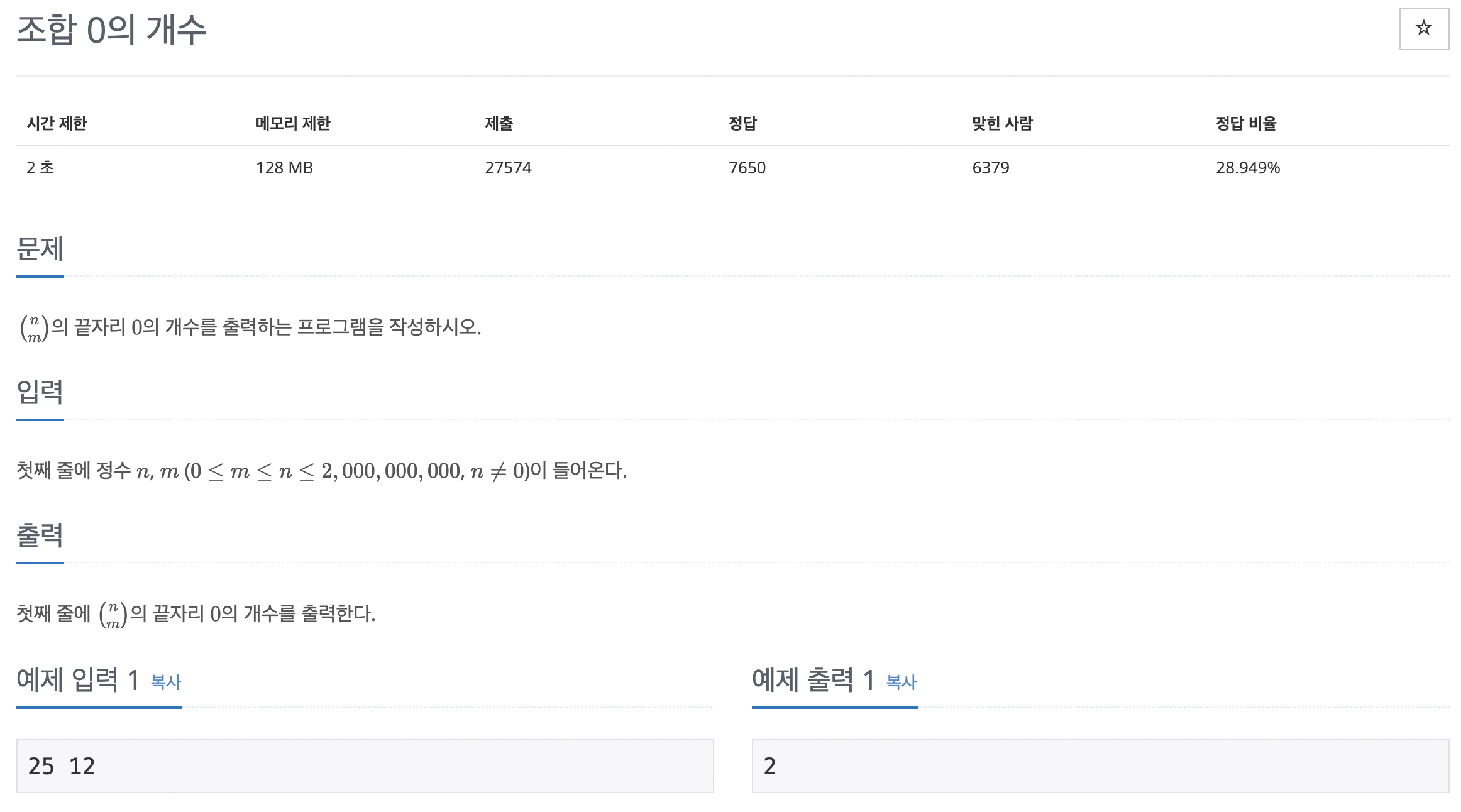Click the sample input box containing 25 12

click(365, 766)
